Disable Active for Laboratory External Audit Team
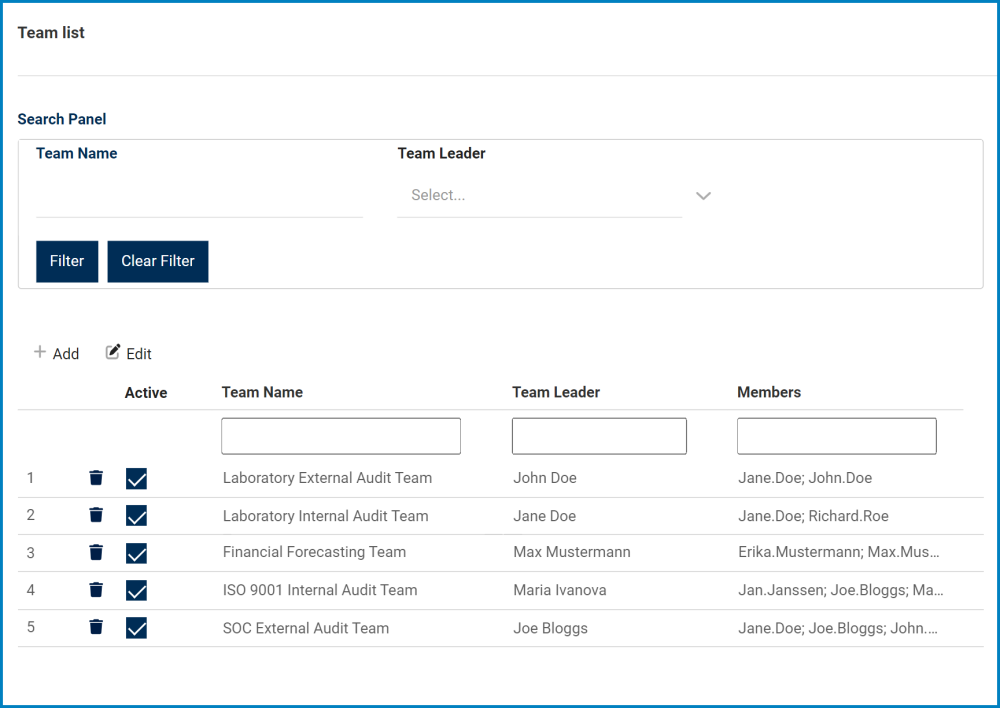The width and height of the screenshot is (1000, 708). click(x=136, y=477)
